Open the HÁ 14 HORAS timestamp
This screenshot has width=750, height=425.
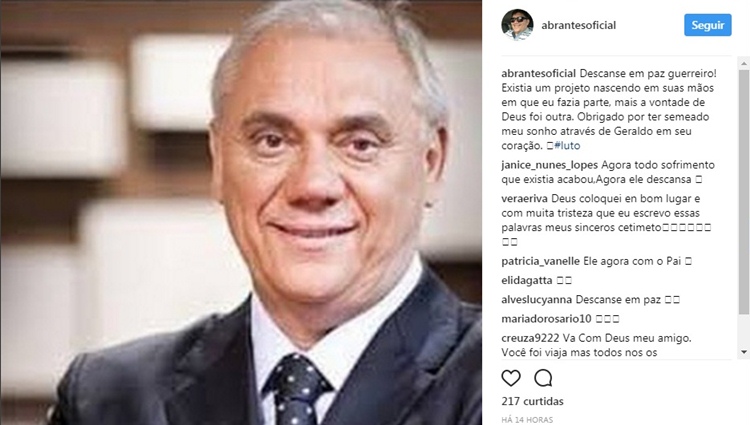[527, 420]
